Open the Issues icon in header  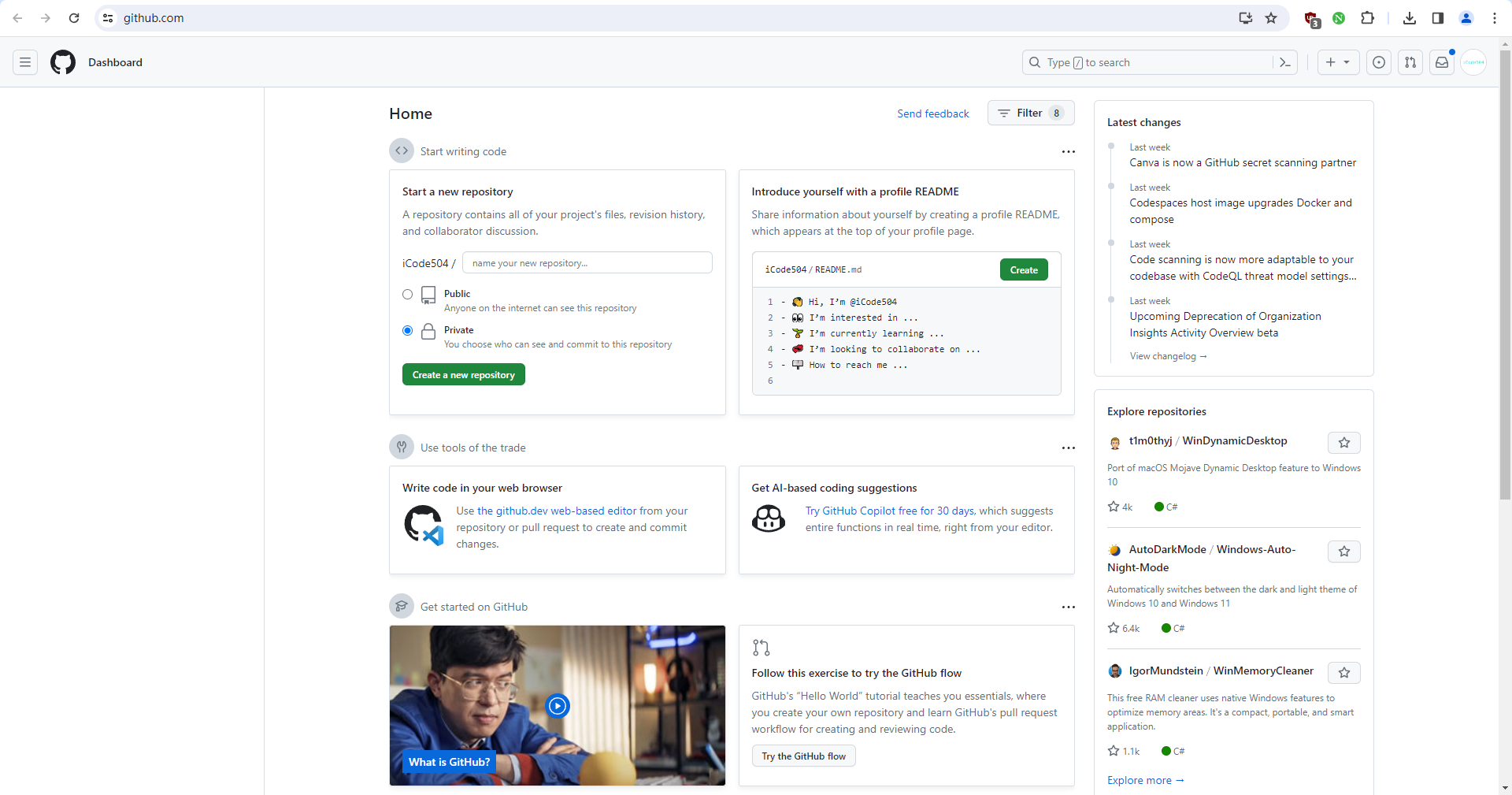point(1379,62)
